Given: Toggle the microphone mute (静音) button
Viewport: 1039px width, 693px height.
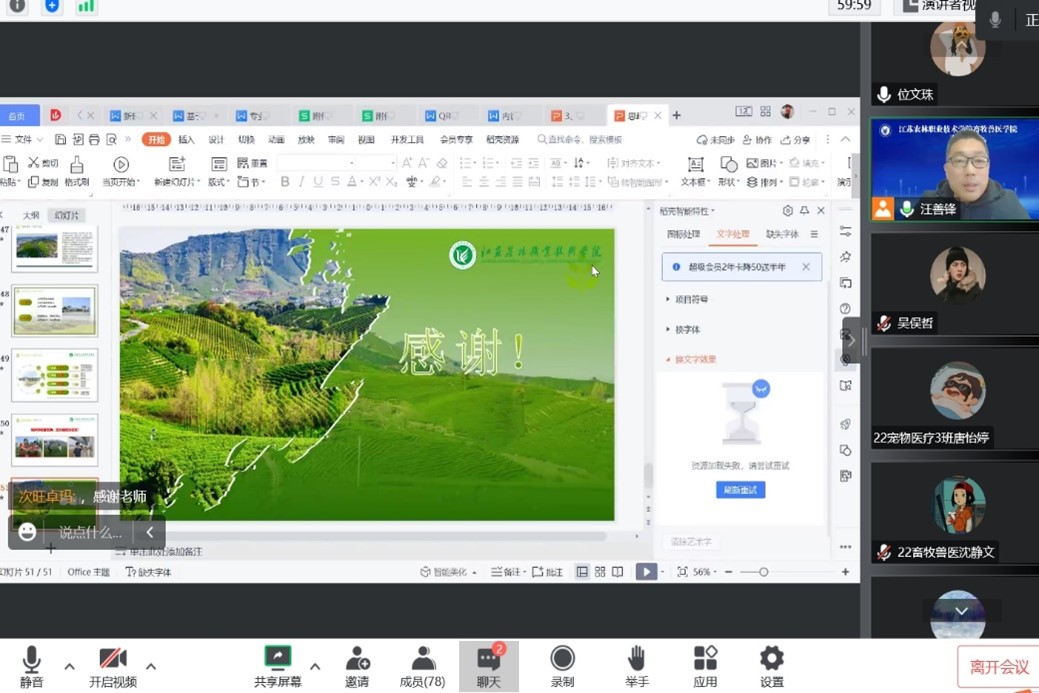Looking at the screenshot, I should pyautogui.click(x=31, y=658).
